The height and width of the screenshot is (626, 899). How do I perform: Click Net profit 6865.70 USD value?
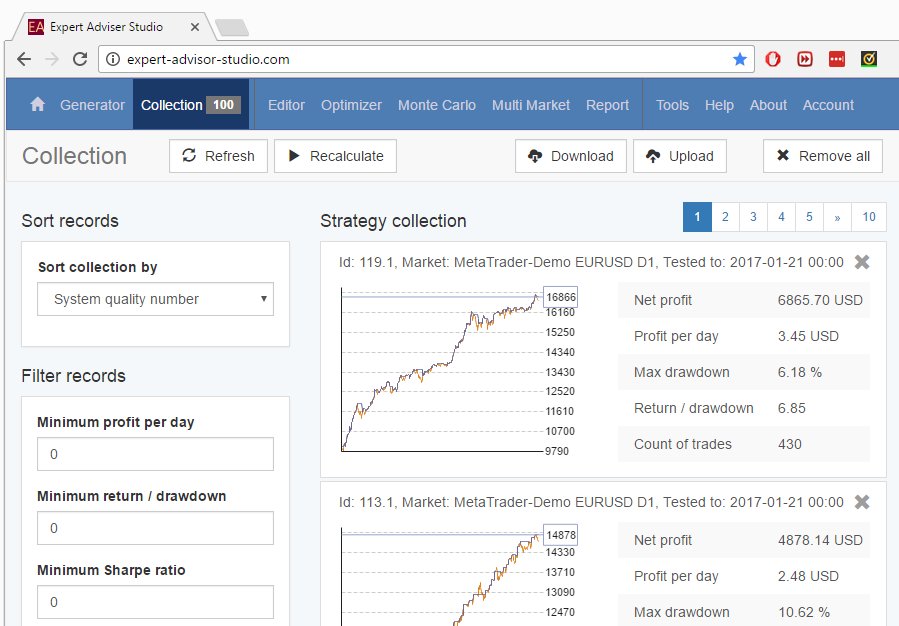point(820,300)
